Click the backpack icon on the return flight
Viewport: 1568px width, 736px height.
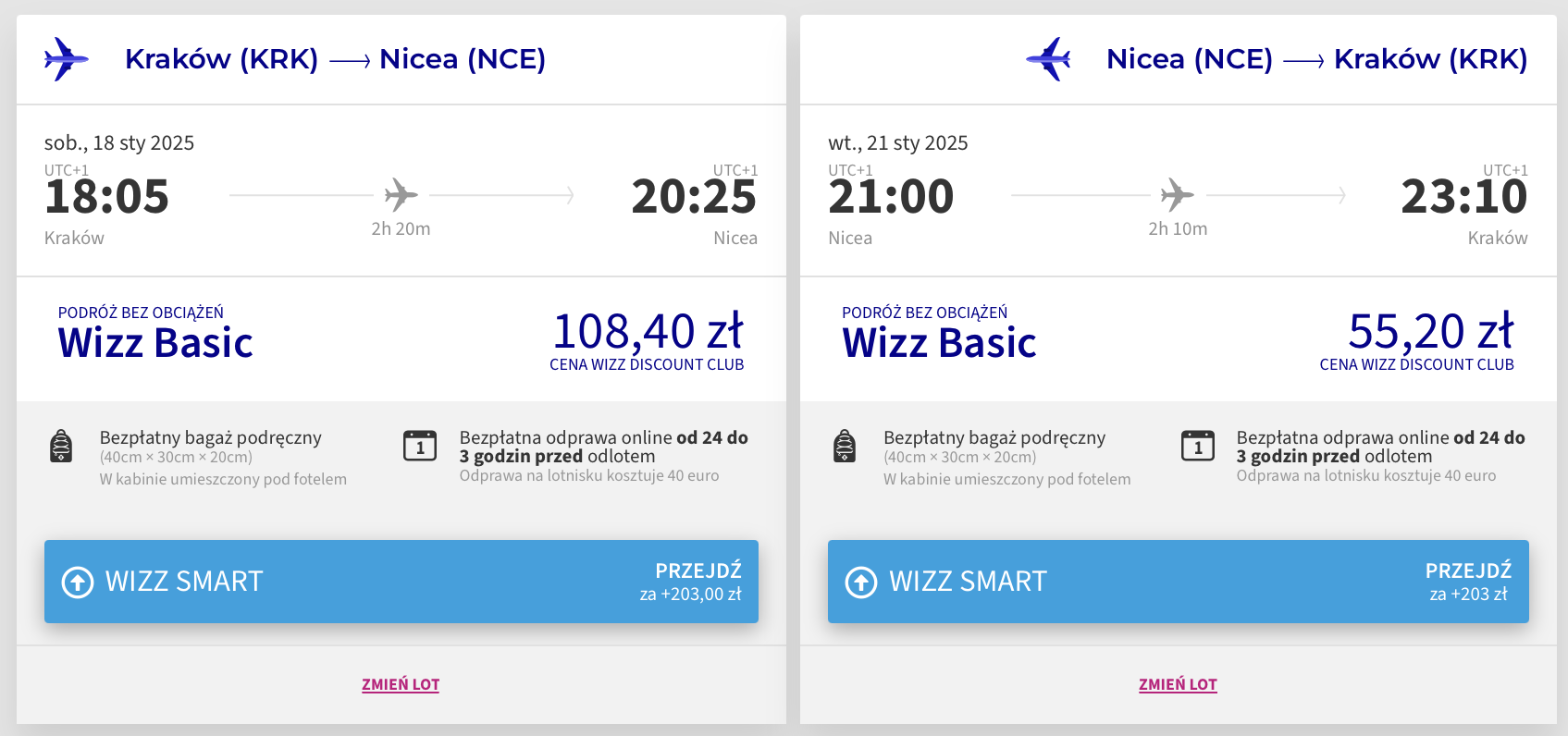coord(845,447)
